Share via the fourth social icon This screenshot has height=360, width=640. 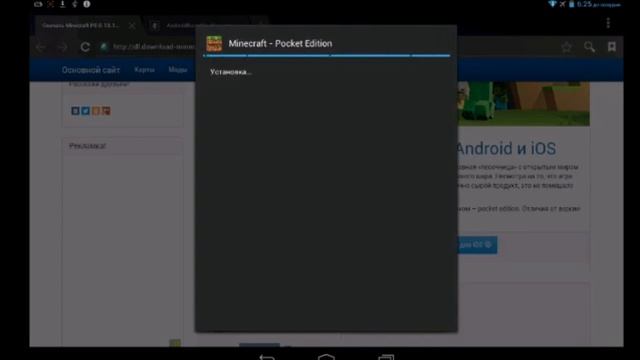pyautogui.click(x=106, y=111)
